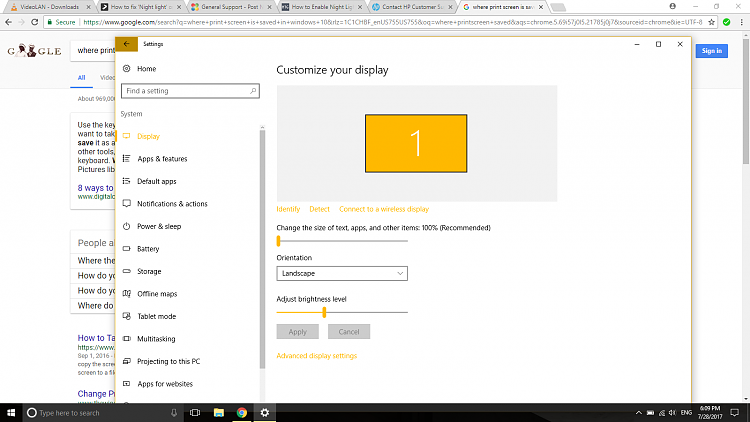Open File Explorer from taskbar

tap(219, 412)
